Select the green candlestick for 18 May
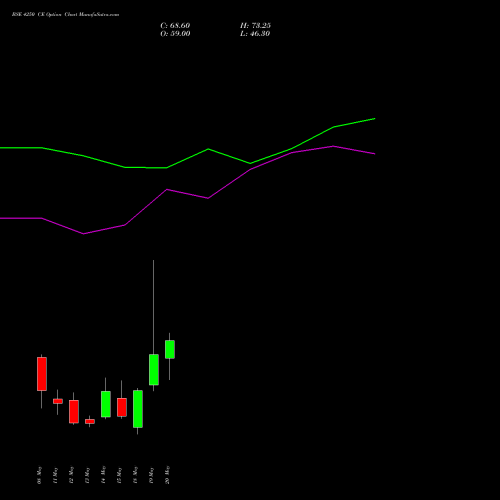 tap(138, 409)
